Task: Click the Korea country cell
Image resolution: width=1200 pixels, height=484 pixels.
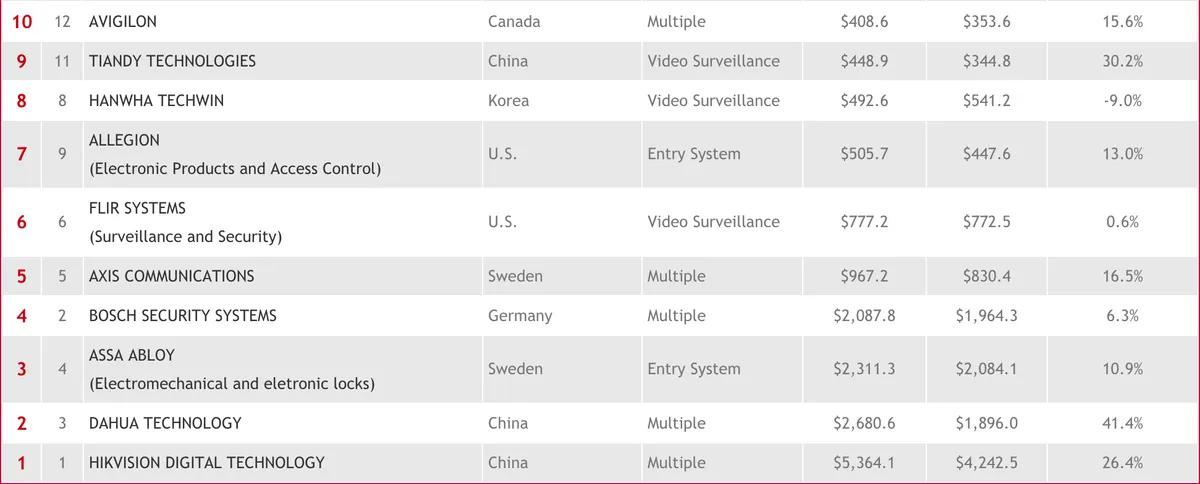Action: [509, 101]
